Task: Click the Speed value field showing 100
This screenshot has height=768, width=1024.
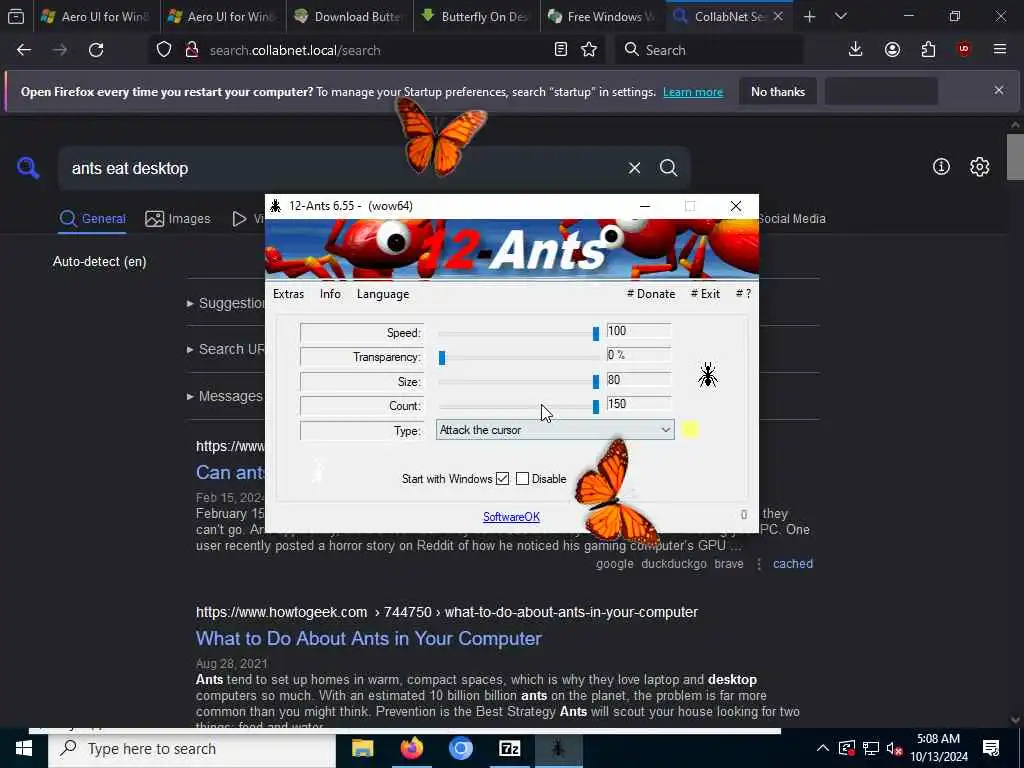Action: 639,330
